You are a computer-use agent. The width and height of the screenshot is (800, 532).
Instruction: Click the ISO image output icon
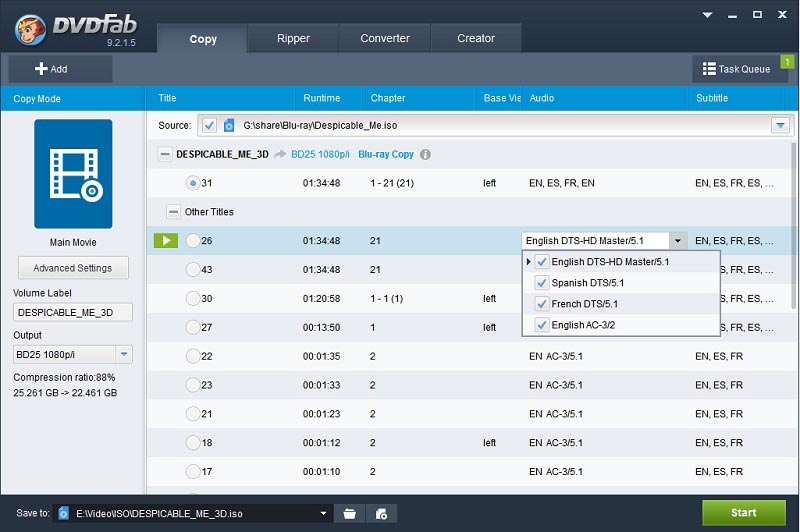tap(381, 513)
